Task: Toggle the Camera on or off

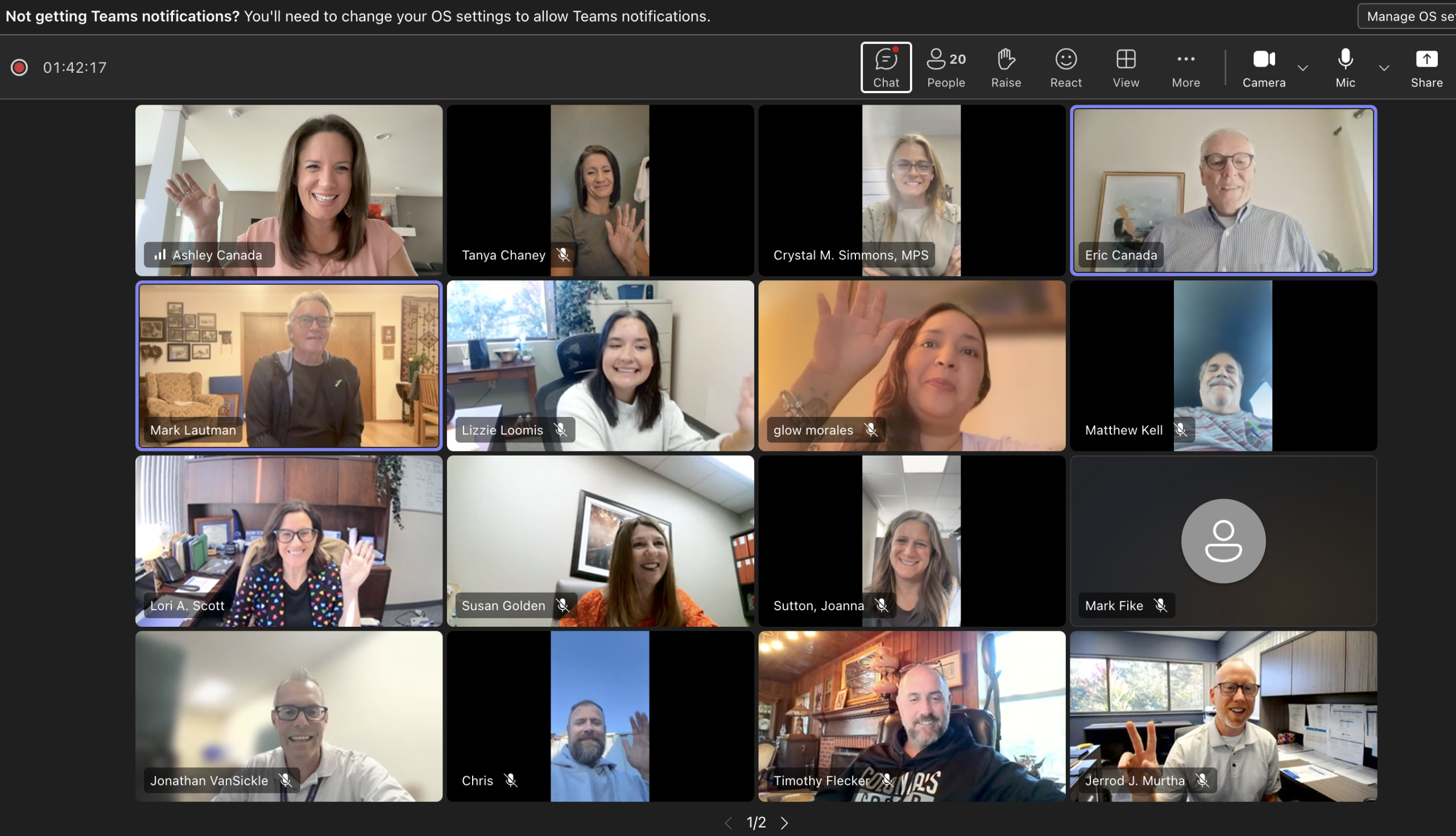Action: 1264,67
